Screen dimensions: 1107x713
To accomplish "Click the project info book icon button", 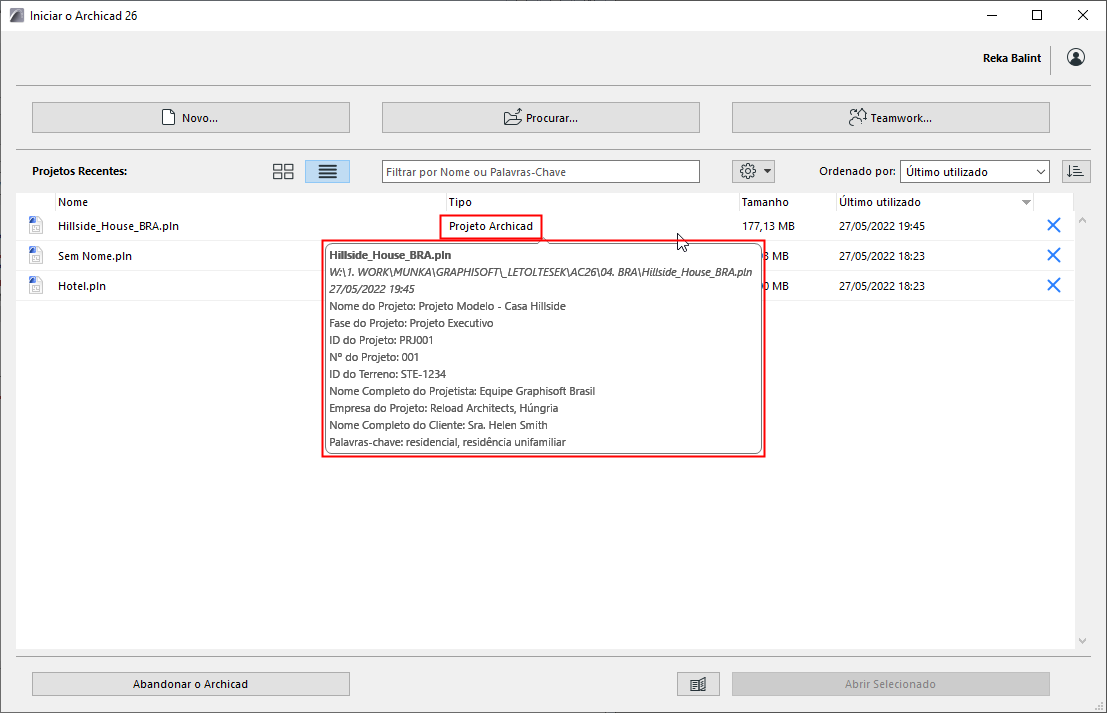I will [698, 684].
